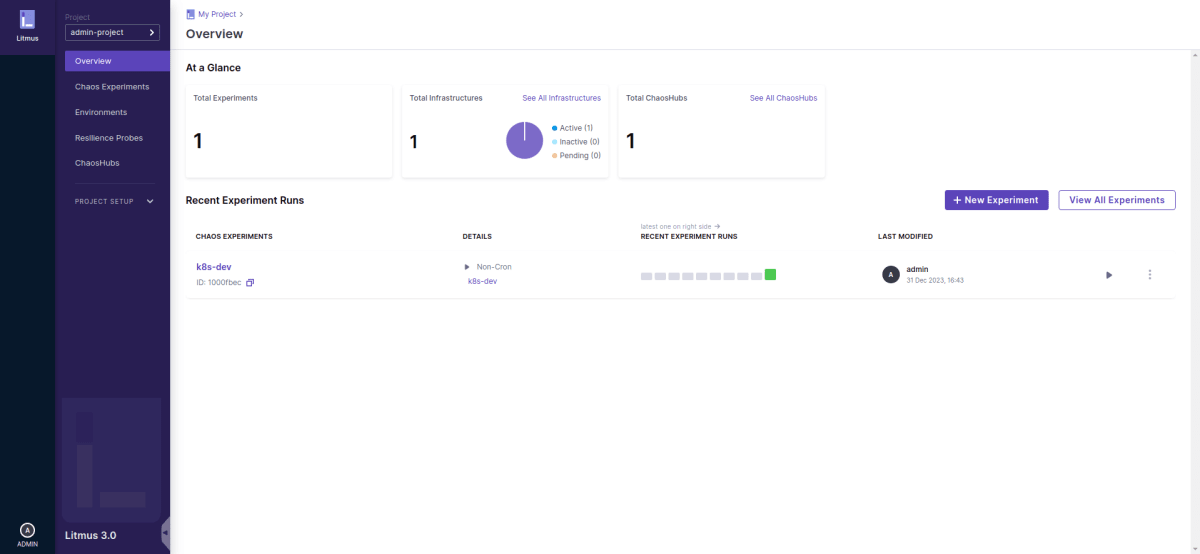The height and width of the screenshot is (554, 1200).
Task: Click the CHAOS EXPERIMENTS column header
Action: (234, 237)
